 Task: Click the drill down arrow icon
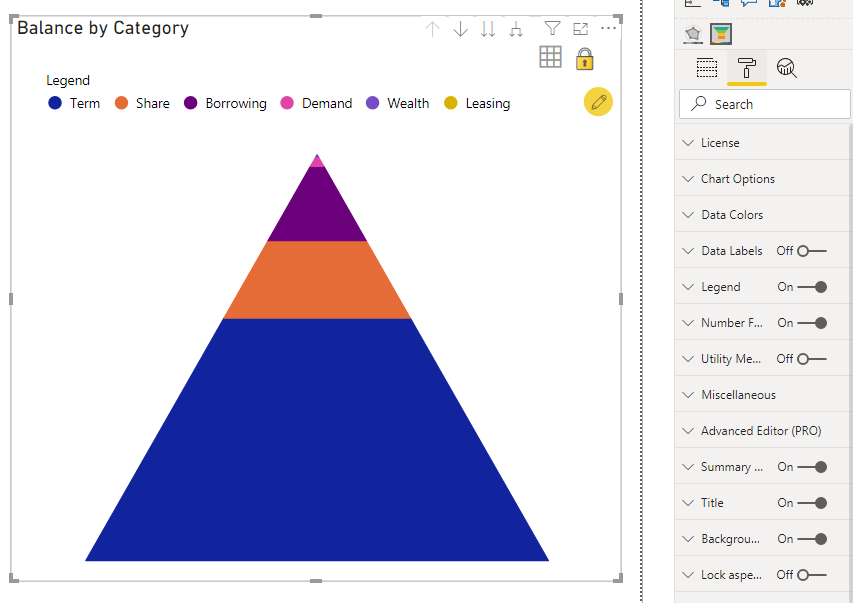(x=460, y=29)
